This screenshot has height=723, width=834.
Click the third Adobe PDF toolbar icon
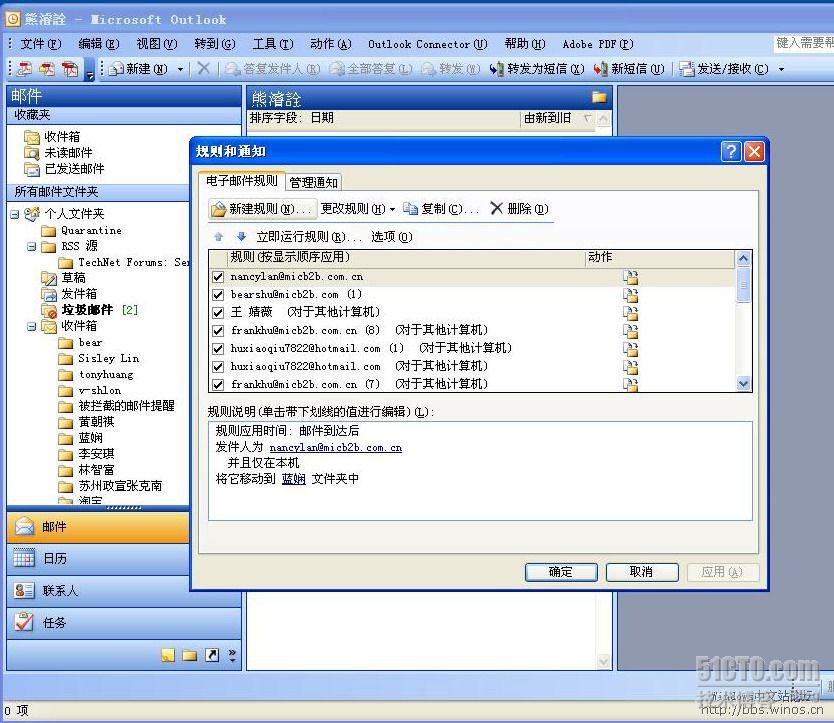coord(70,69)
